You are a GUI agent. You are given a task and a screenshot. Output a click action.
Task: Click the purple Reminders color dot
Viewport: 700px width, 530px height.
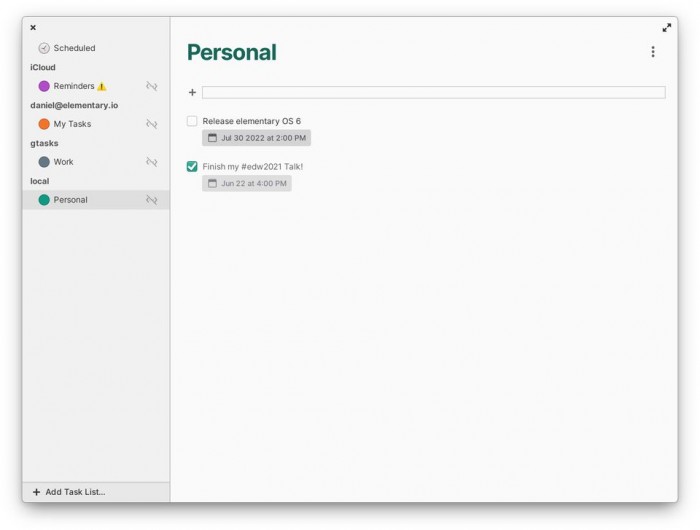pos(44,86)
